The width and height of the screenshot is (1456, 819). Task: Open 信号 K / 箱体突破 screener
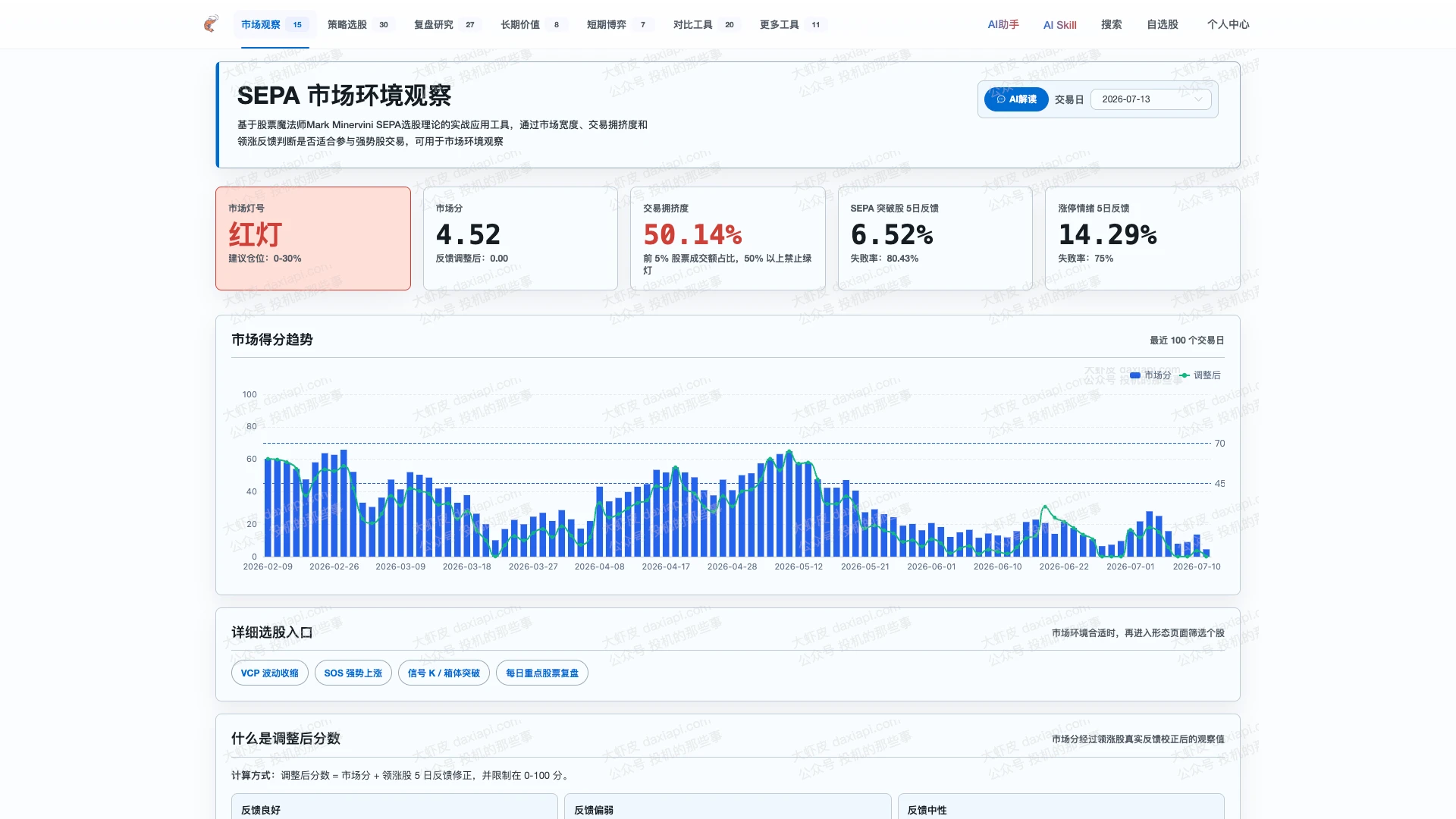(444, 673)
